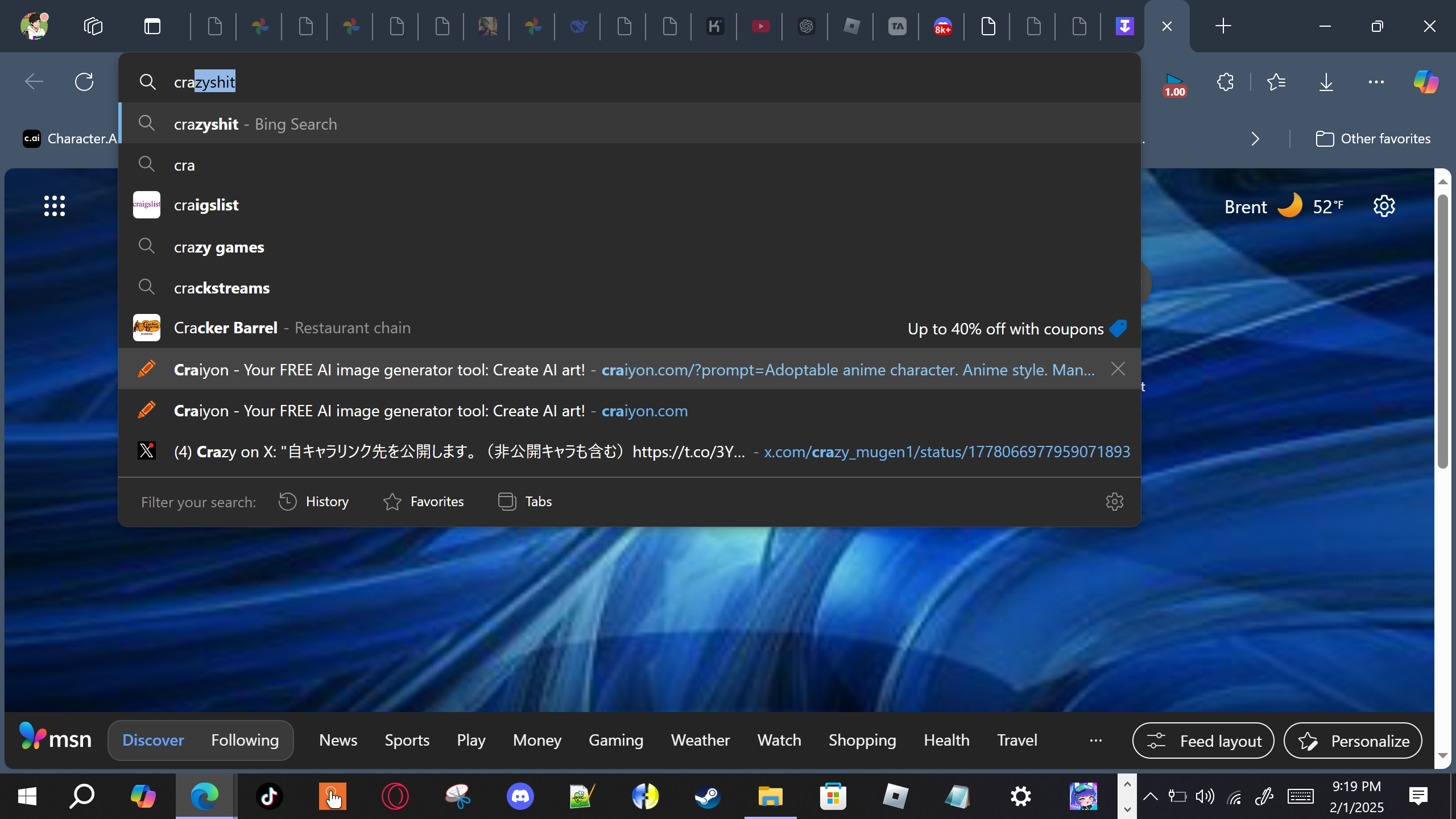Open the Other favorites folder
The width and height of the screenshot is (1456, 819).
(1374, 139)
